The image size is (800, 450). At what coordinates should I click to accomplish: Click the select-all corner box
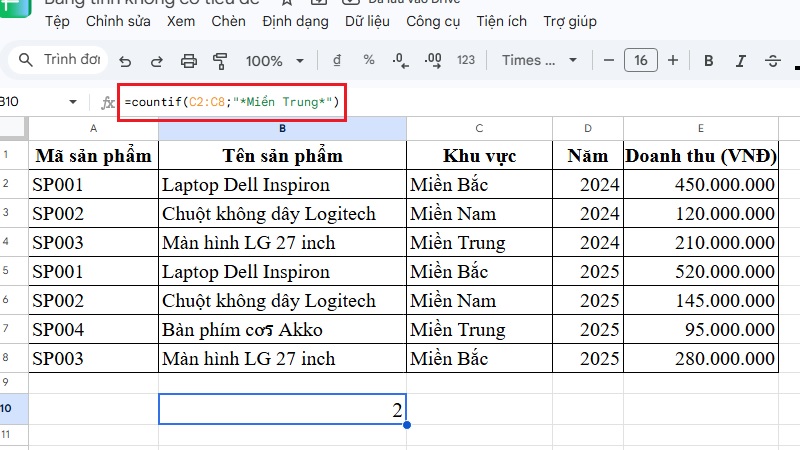pos(14,128)
